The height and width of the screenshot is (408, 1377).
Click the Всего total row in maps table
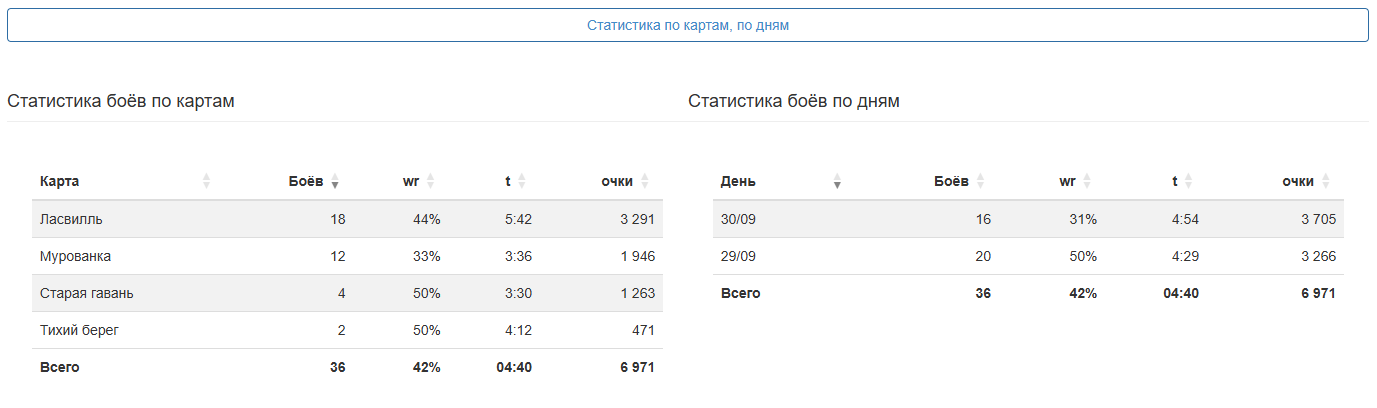coord(347,367)
